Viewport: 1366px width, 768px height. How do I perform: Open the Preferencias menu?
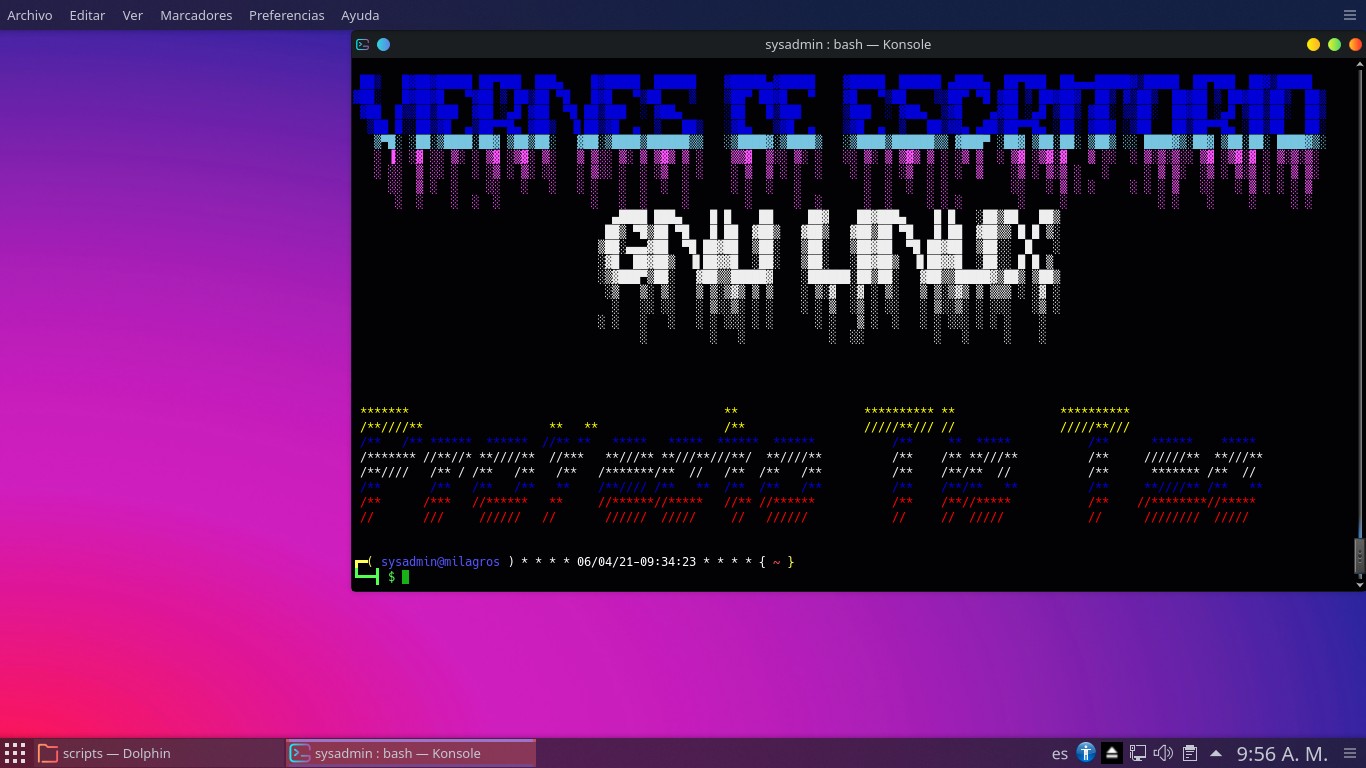[286, 15]
